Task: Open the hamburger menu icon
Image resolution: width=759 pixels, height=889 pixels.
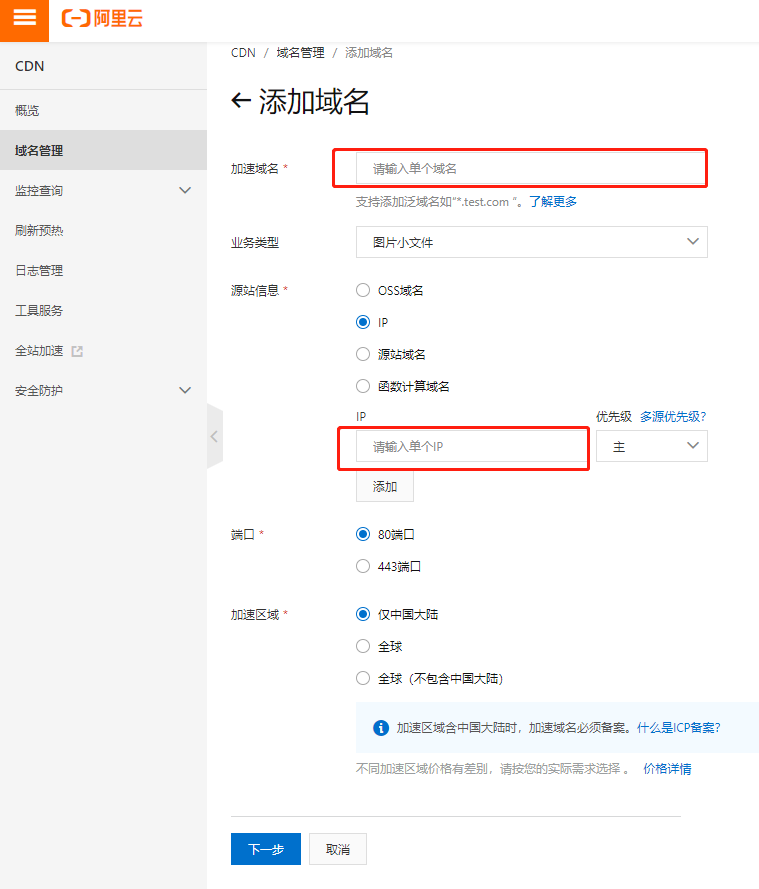Action: click(24, 19)
